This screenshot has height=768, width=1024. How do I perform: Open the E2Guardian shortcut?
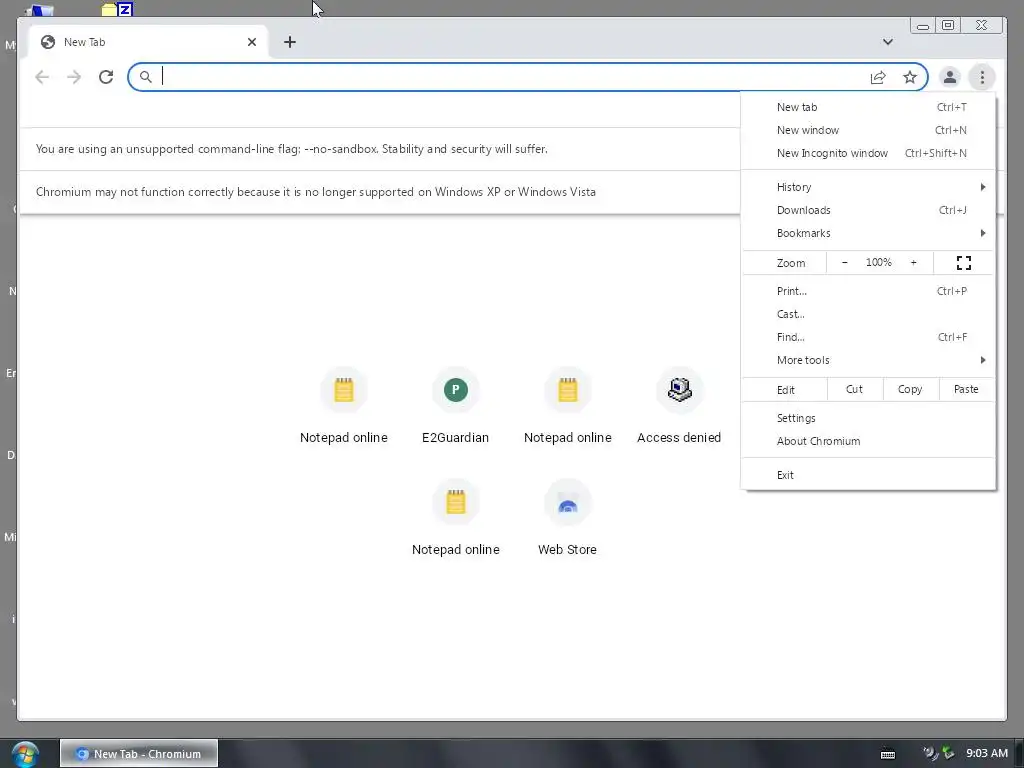(455, 406)
